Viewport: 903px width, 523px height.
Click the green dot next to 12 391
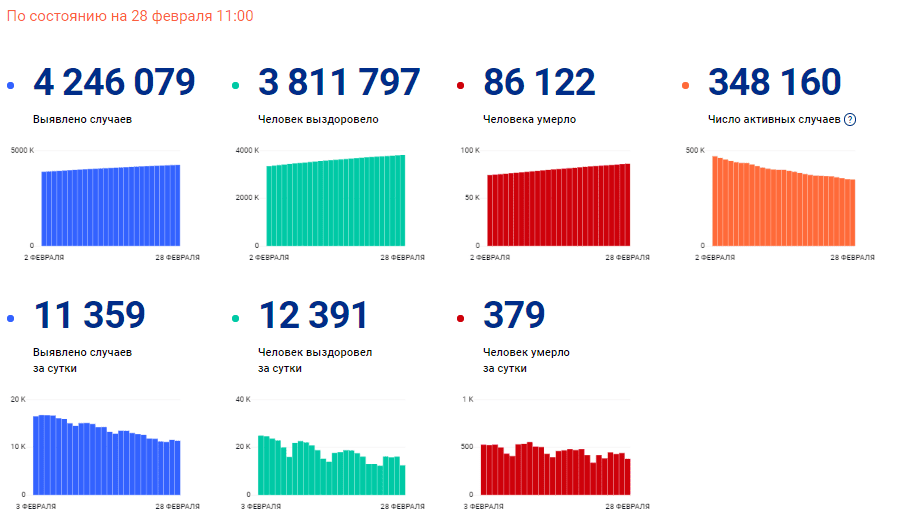point(235,319)
